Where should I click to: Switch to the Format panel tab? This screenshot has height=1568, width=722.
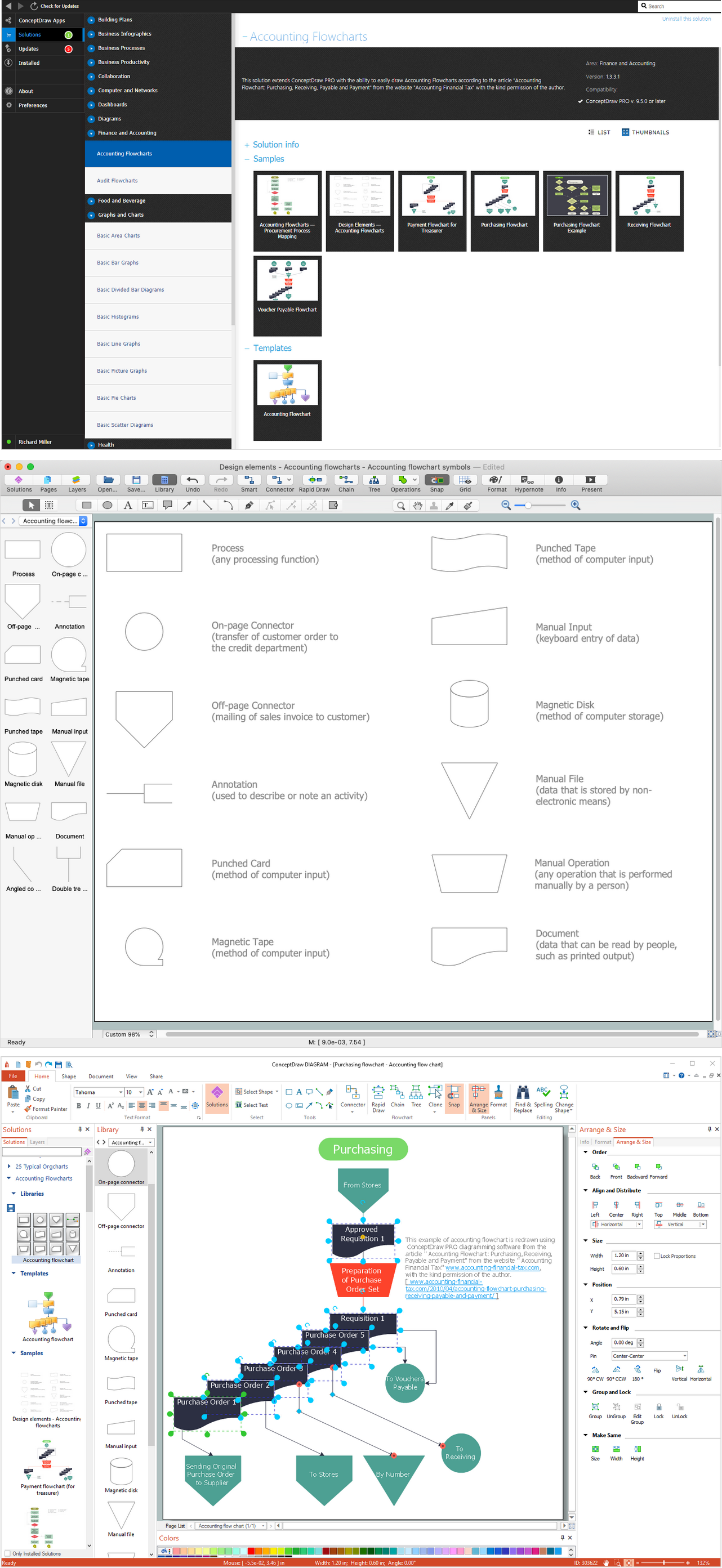603,1142
